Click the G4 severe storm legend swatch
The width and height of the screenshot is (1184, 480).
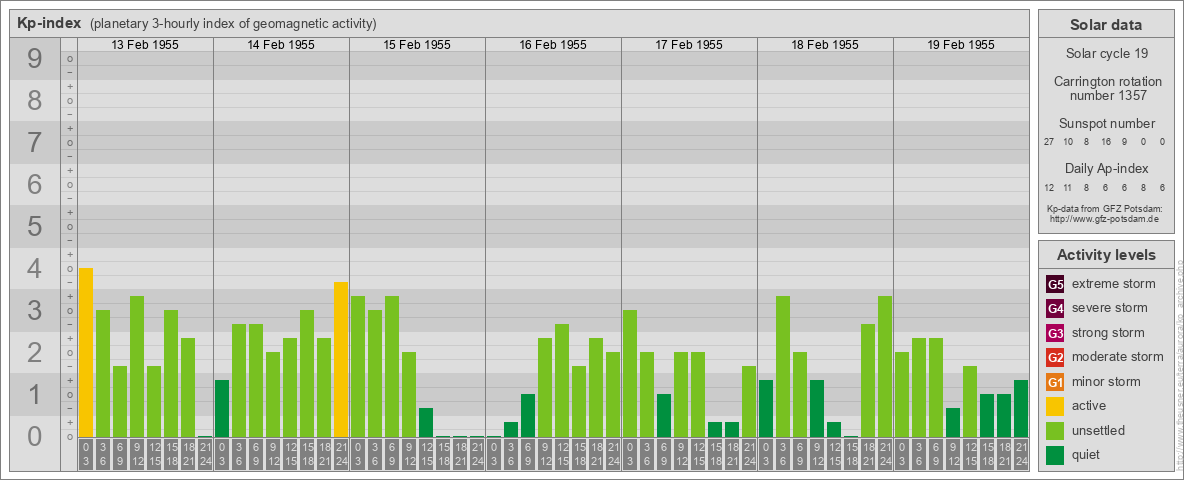pos(1055,308)
